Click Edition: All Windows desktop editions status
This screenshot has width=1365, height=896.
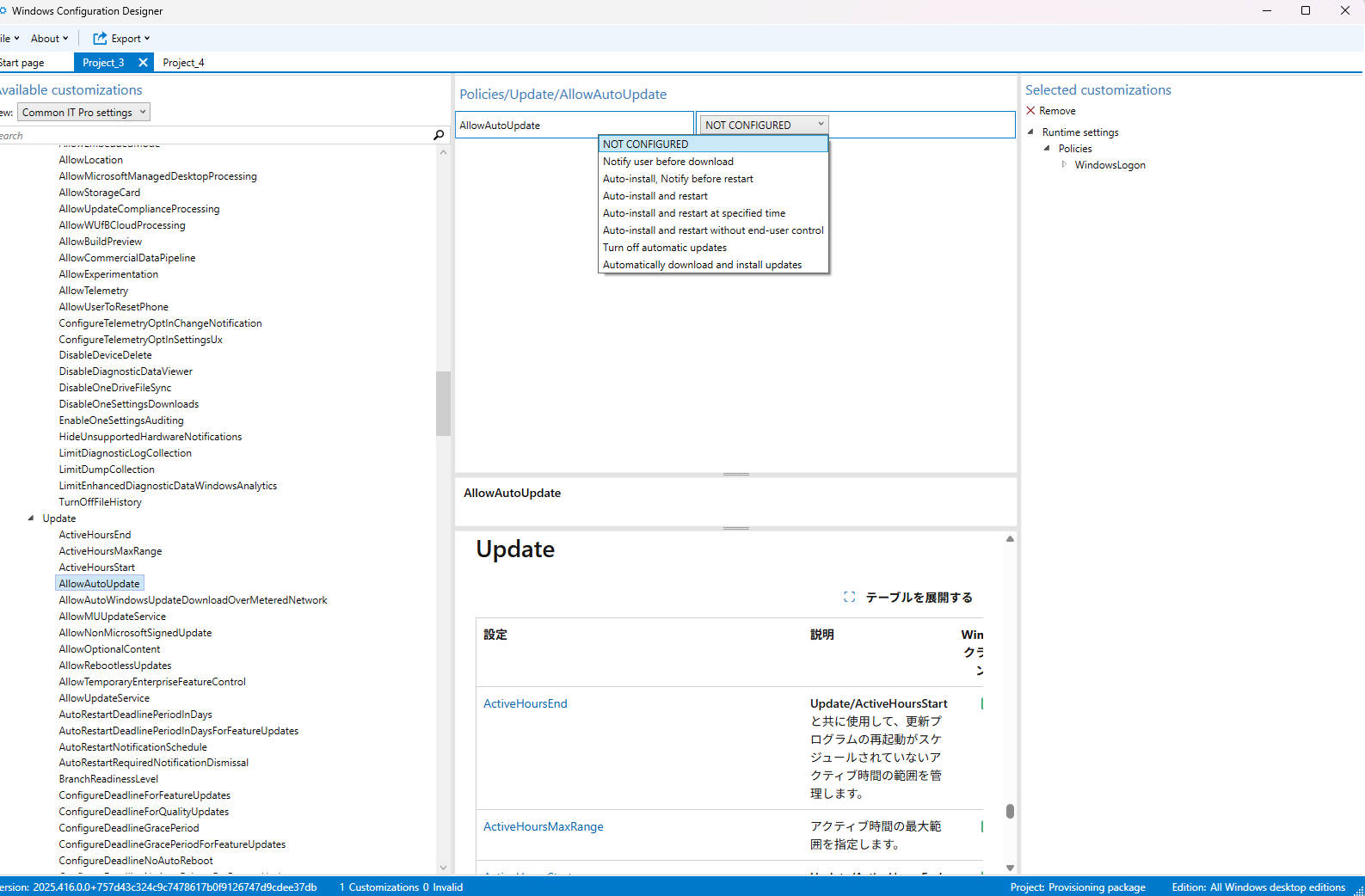(1258, 887)
